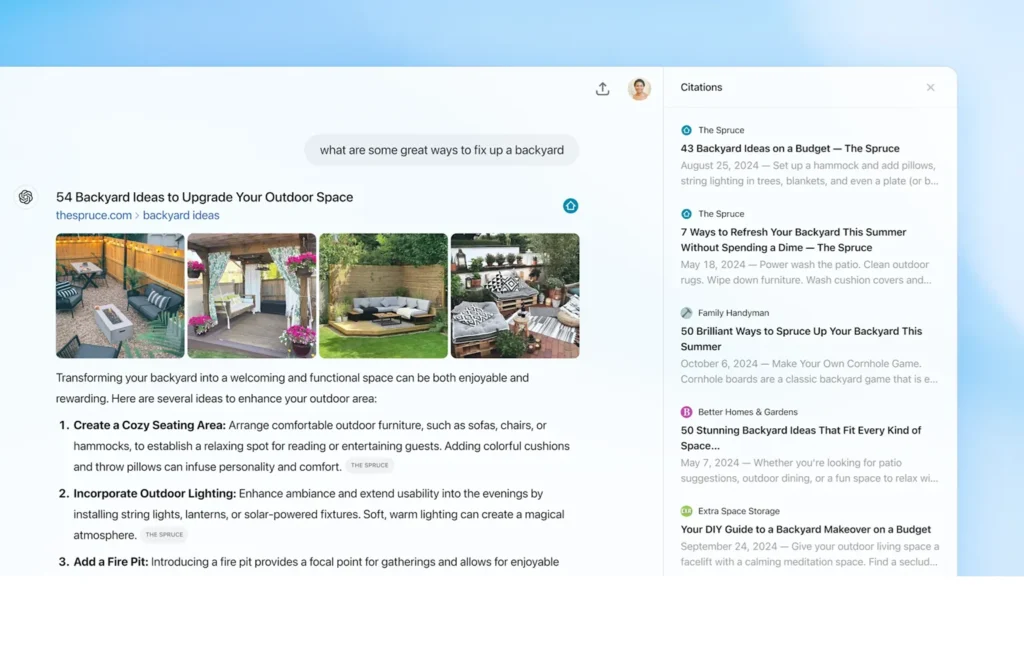The height and width of the screenshot is (657, 1024).
Task: Open the fire pit patio thumbnail
Action: 120,296
